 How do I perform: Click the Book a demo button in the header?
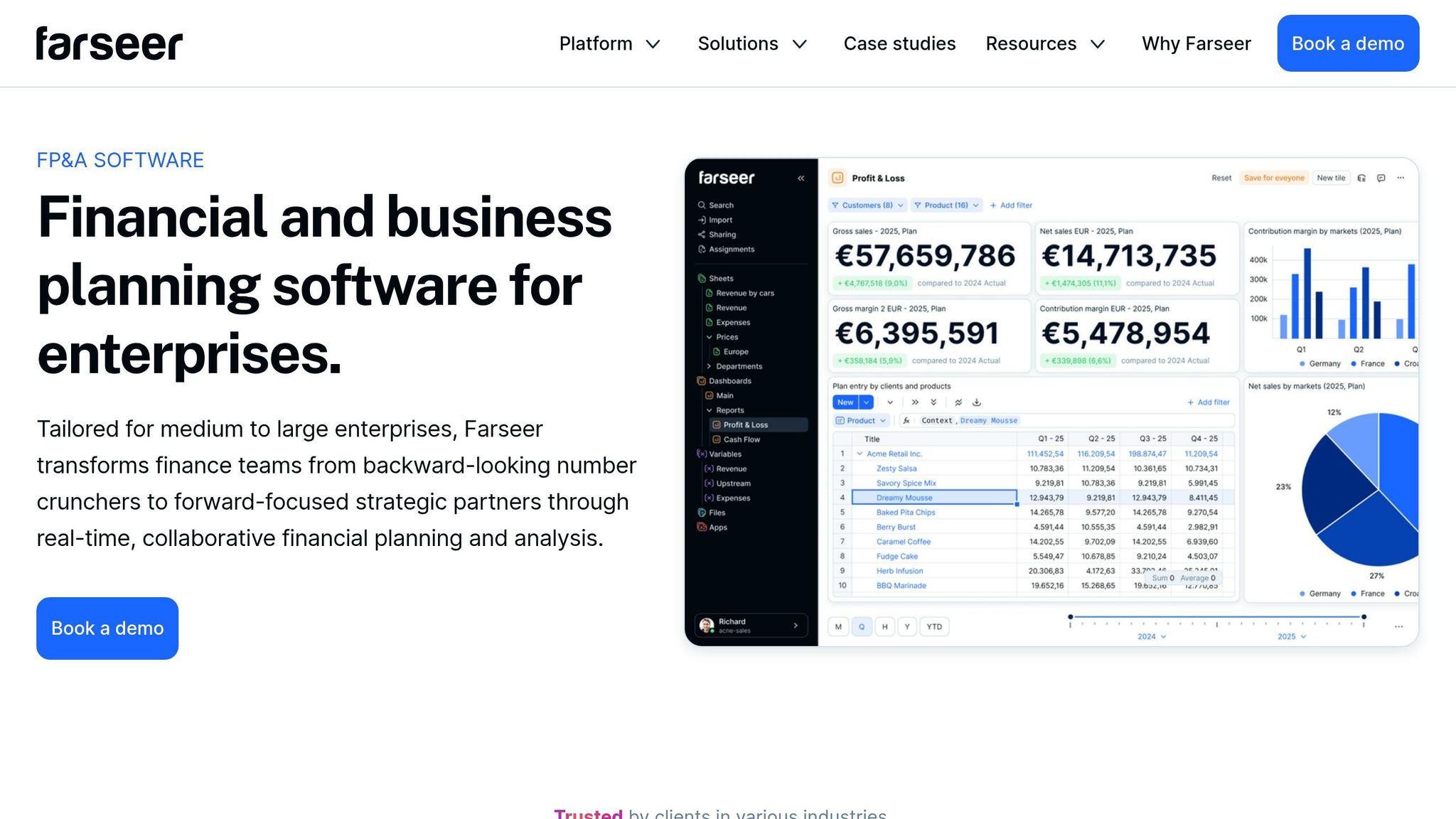click(x=1348, y=43)
